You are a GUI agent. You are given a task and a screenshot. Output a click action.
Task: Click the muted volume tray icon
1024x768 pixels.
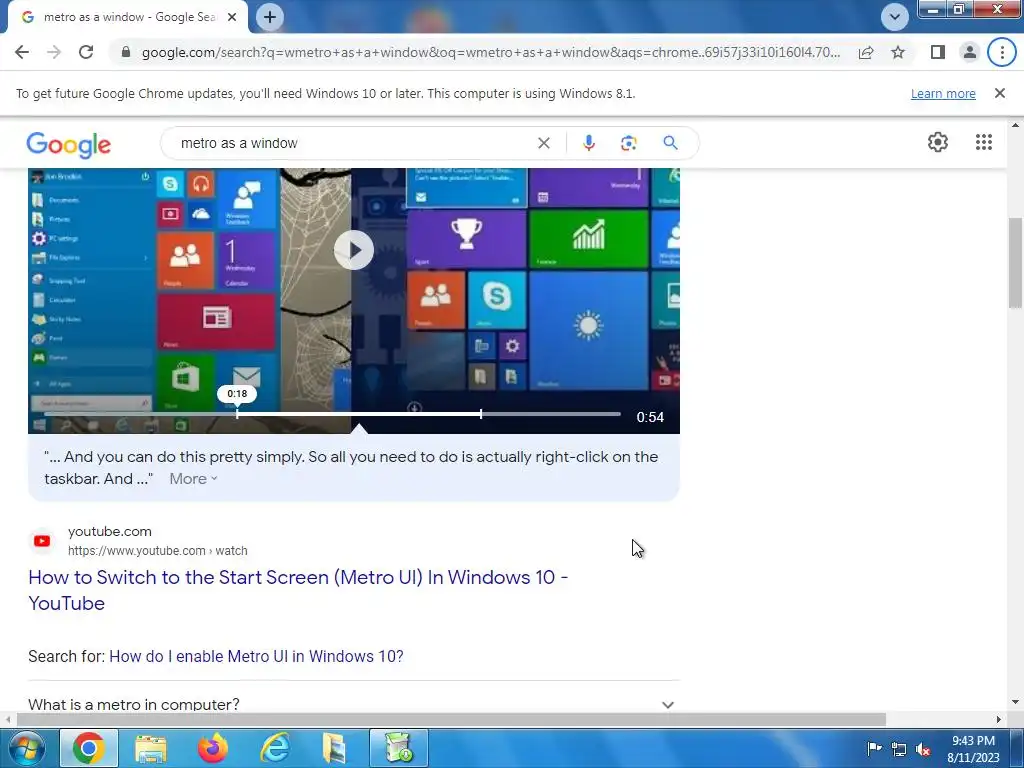click(x=923, y=750)
